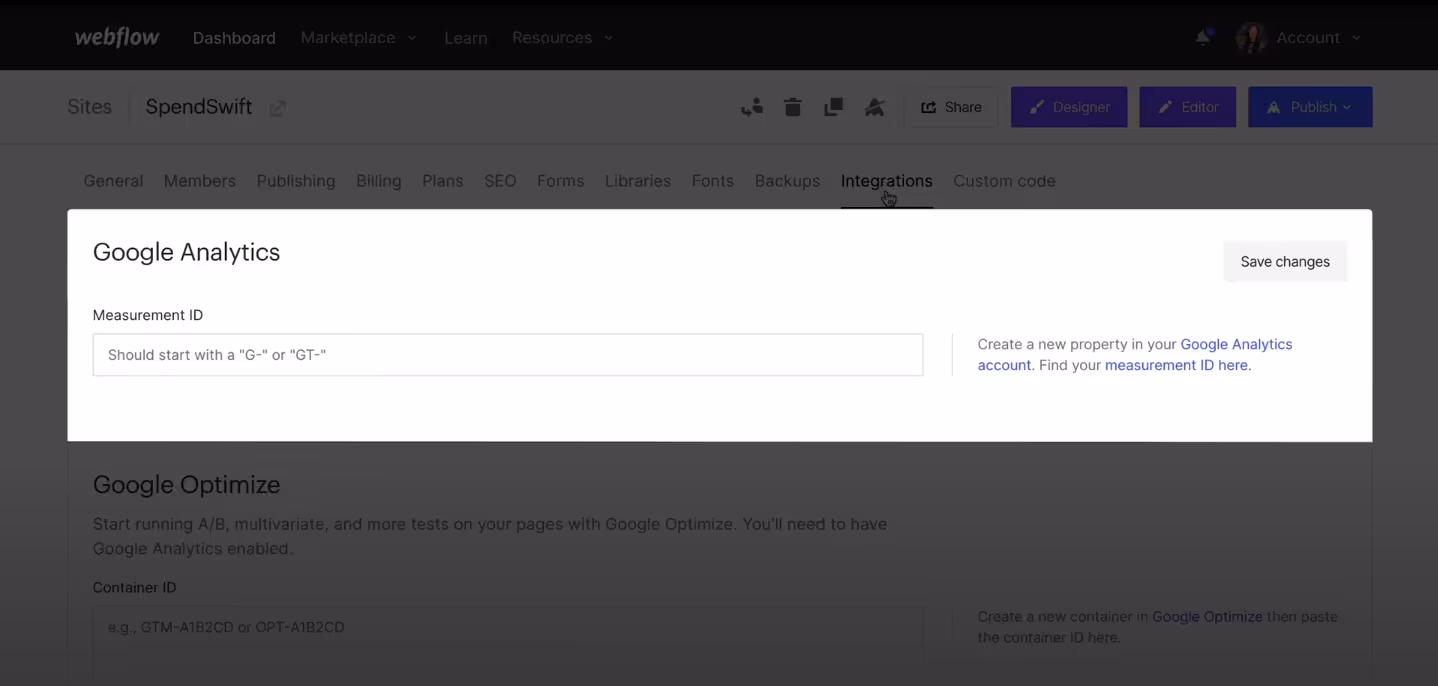
Task: Click the Webflow logo
Action: point(117,38)
